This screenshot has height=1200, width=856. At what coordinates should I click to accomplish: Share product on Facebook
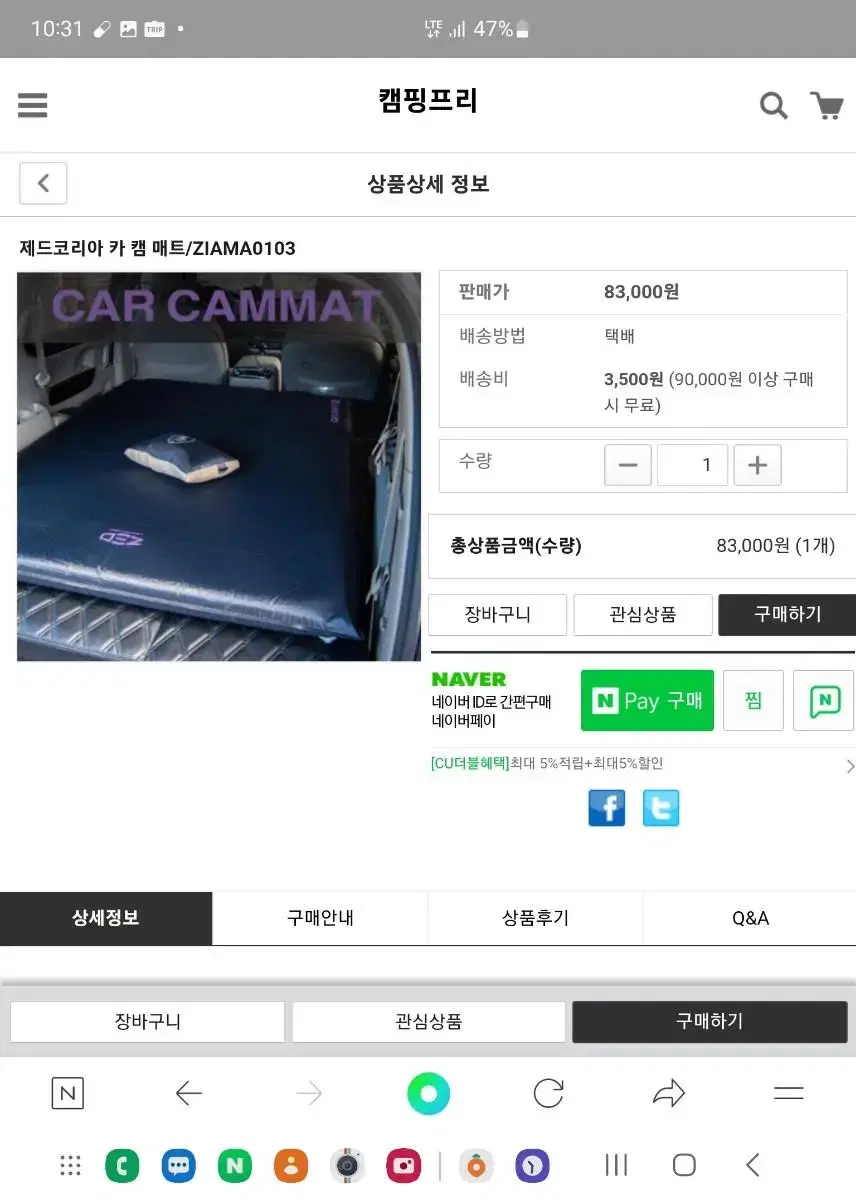tap(607, 807)
